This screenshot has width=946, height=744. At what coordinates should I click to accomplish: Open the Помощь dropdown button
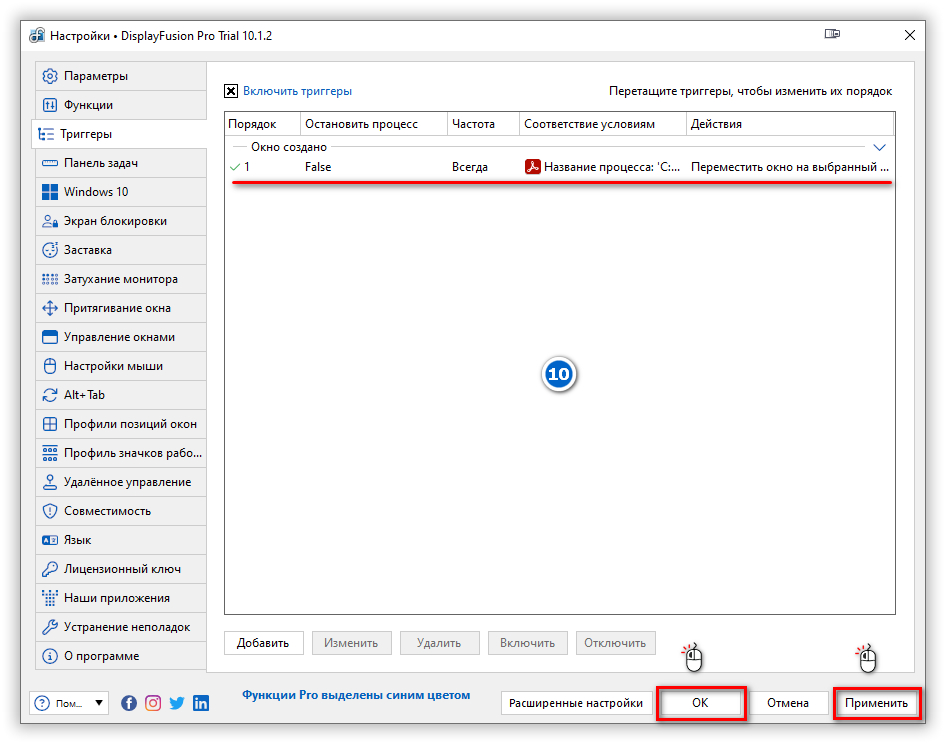point(69,703)
